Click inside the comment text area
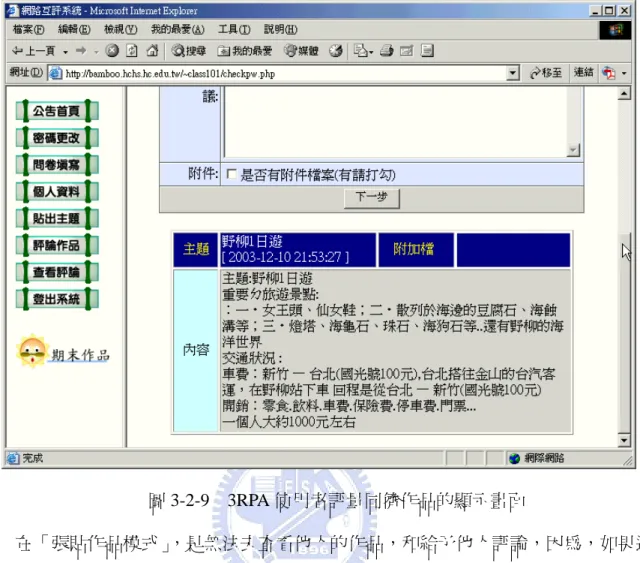 tap(396, 122)
